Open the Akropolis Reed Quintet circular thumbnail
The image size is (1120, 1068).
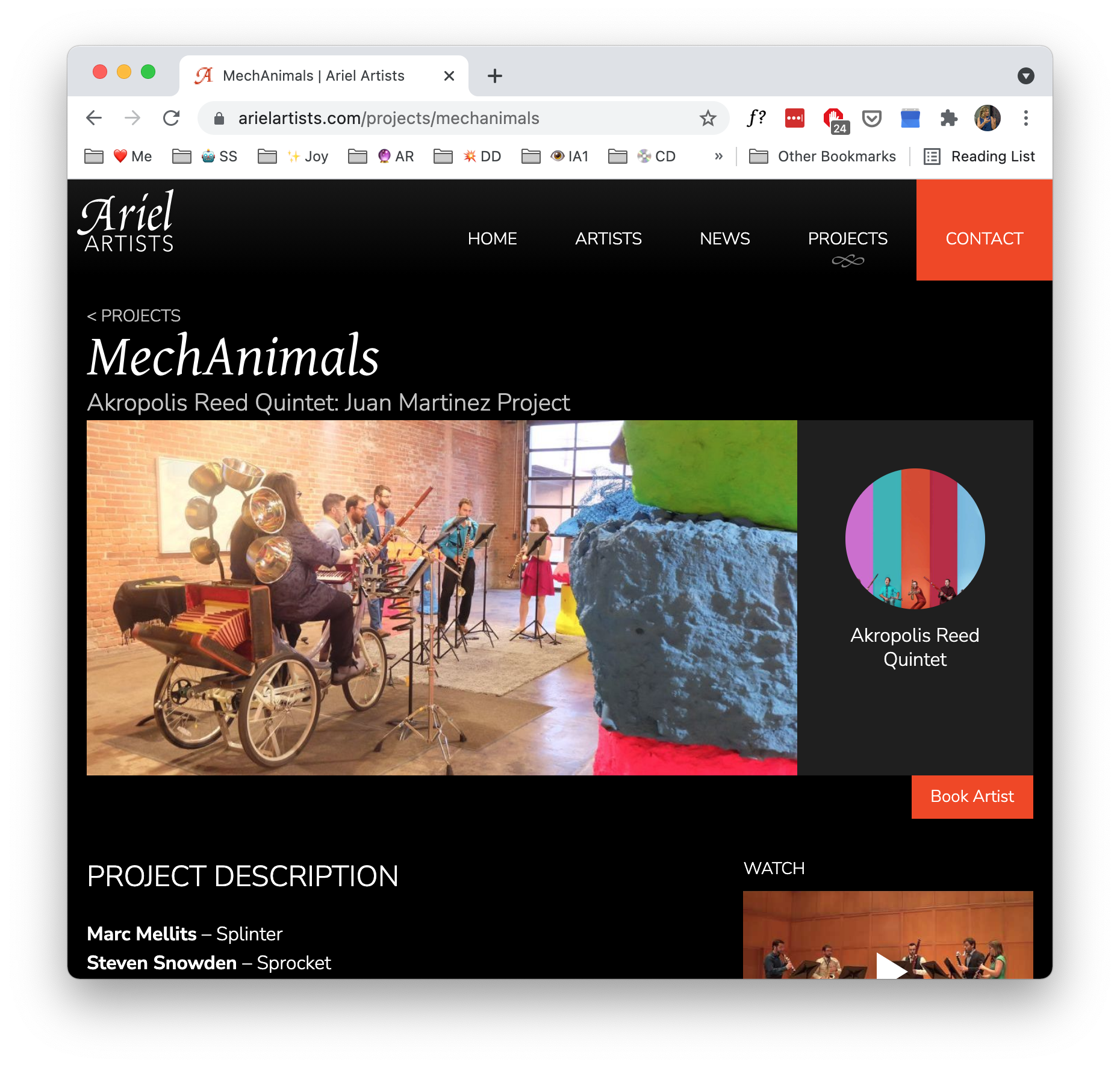click(915, 539)
